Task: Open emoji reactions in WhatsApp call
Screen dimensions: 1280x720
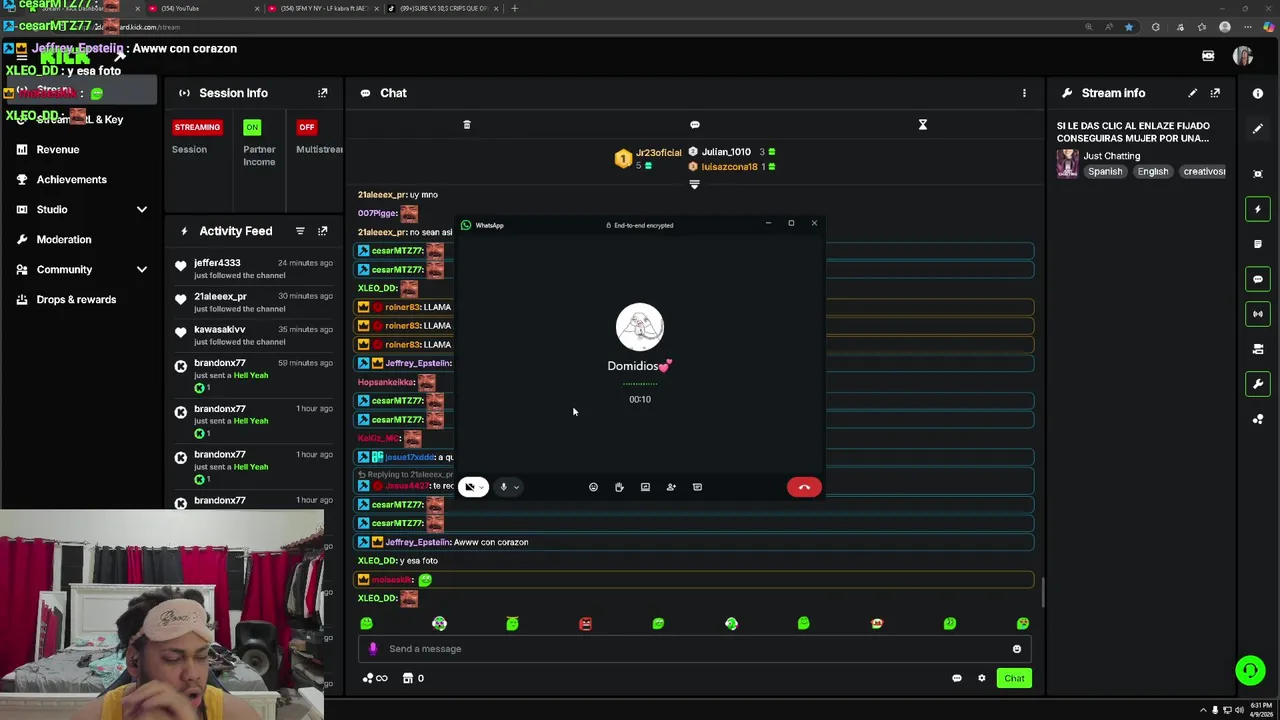Action: coord(593,487)
